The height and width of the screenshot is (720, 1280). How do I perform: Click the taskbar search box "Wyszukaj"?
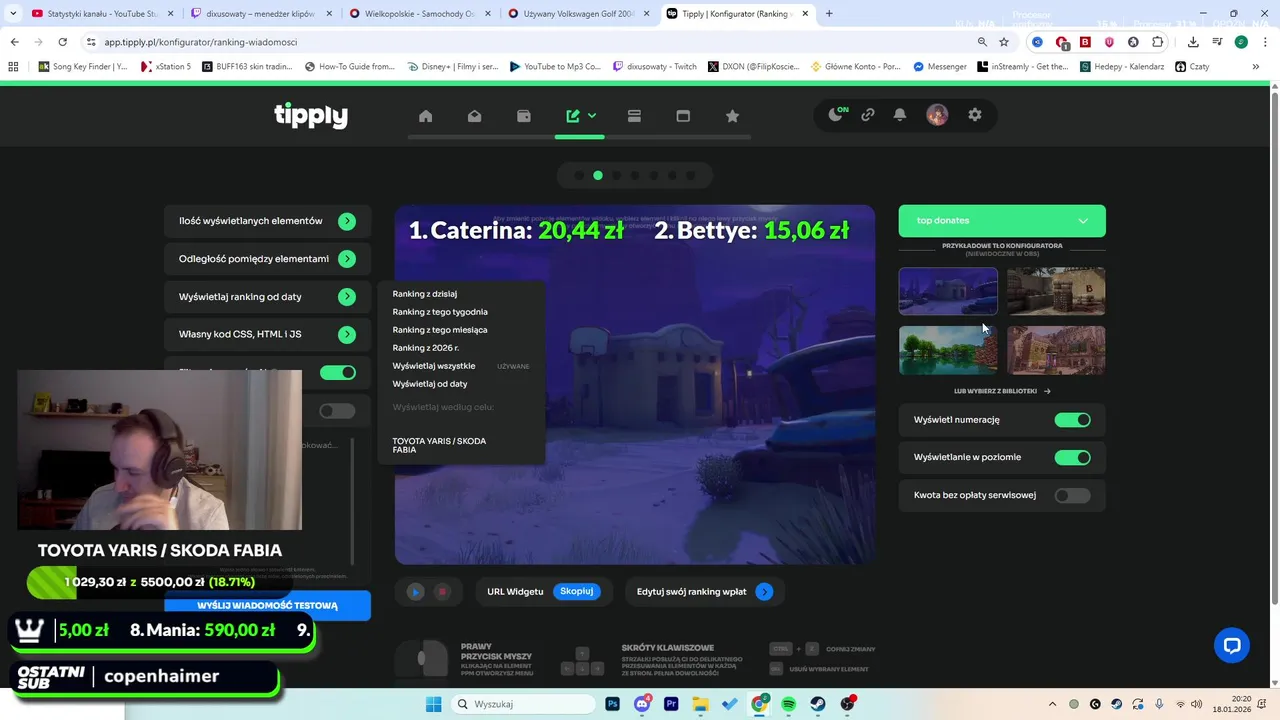click(x=523, y=704)
